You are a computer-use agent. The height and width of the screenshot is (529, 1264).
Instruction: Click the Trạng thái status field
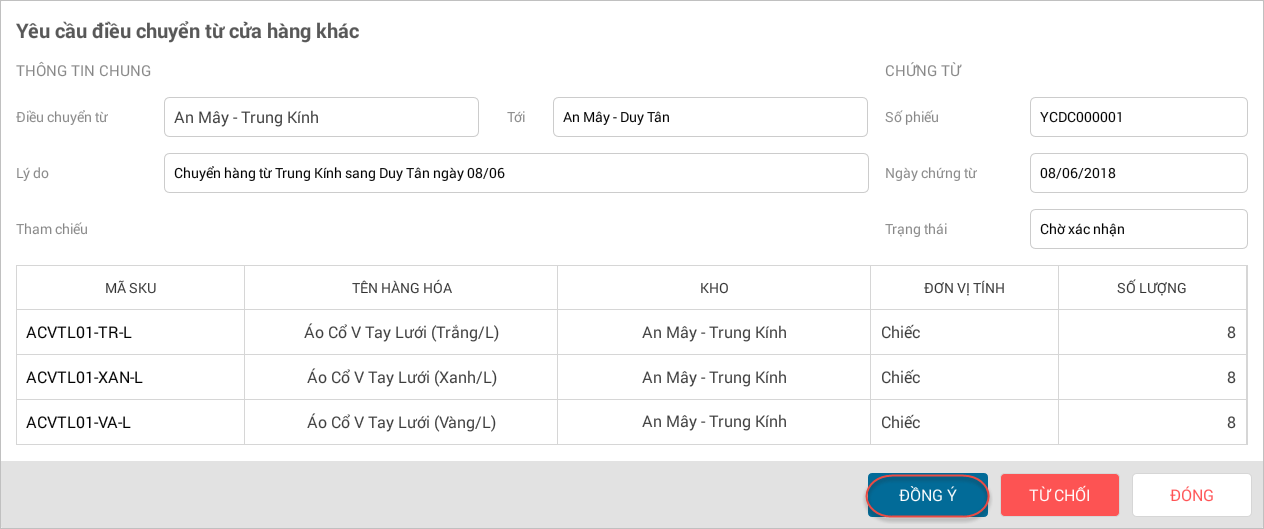tap(1138, 229)
